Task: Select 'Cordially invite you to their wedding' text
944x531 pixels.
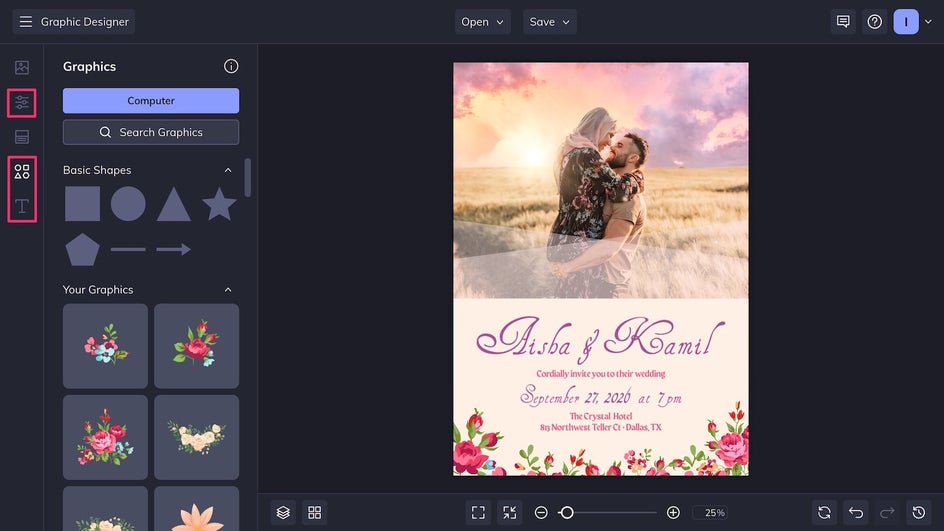Action: pyautogui.click(x=601, y=374)
